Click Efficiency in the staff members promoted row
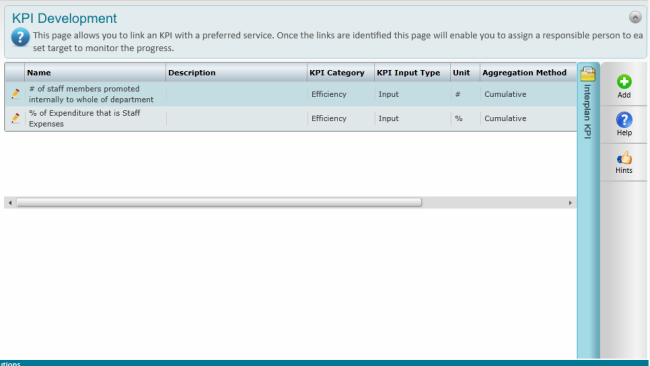Viewport: 650px width, 366px height. click(329, 94)
